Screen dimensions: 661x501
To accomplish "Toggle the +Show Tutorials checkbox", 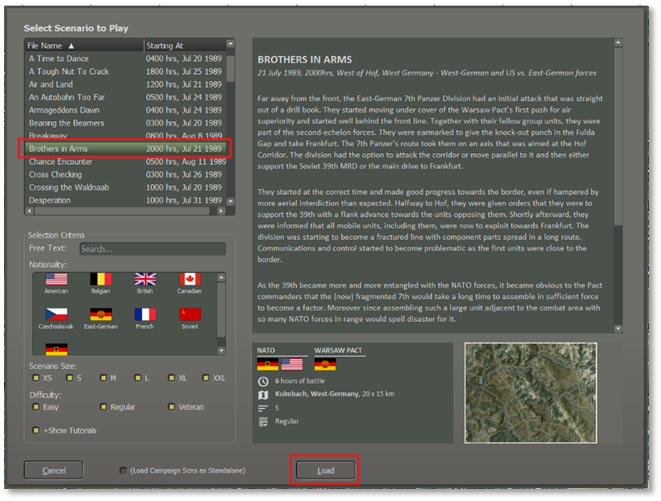I will [35, 429].
